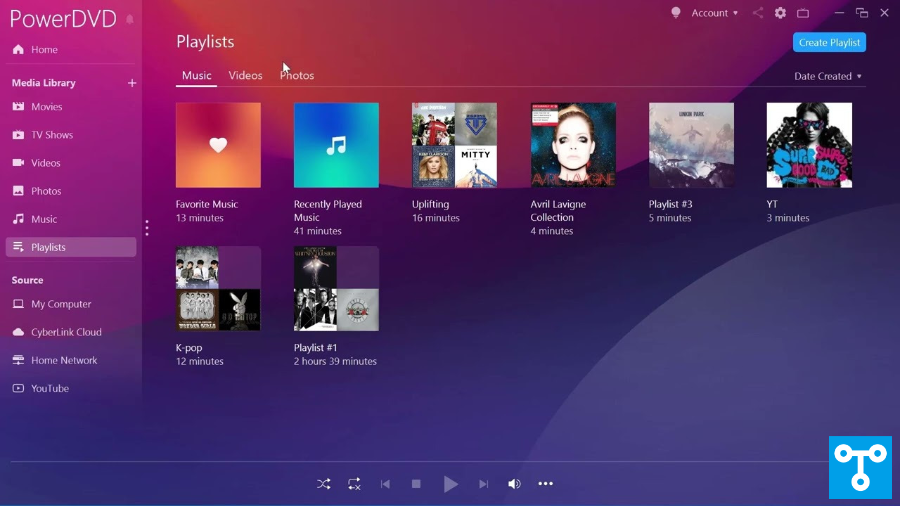Screen dimensions: 900x506
Task: Select Playlists in the sidebar
Action: [71, 247]
